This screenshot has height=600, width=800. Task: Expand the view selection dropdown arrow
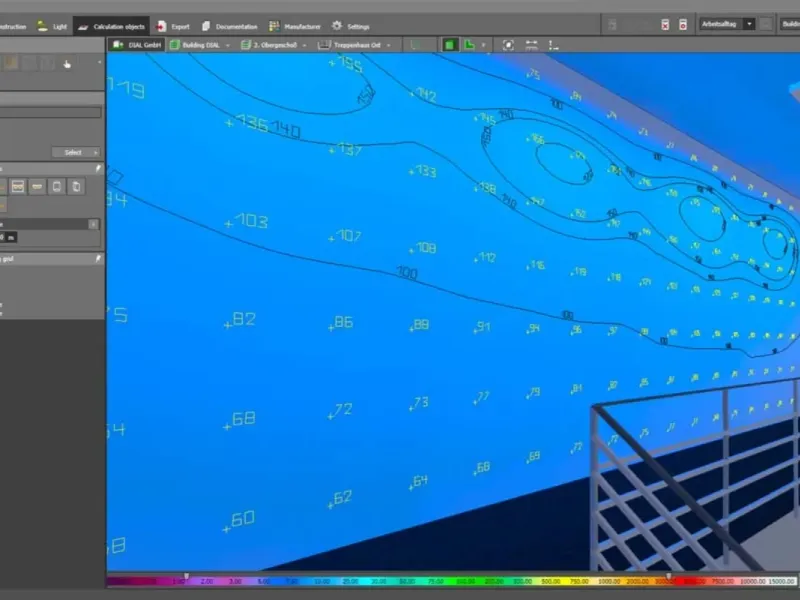(483, 45)
